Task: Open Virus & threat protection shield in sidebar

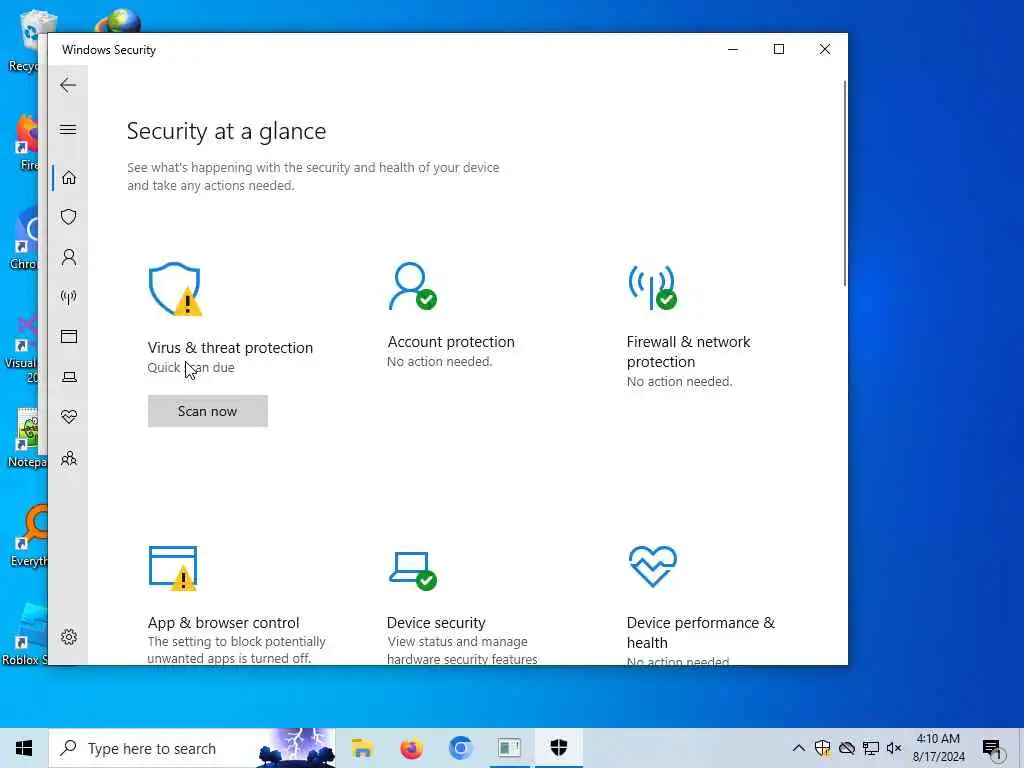Action: click(69, 217)
